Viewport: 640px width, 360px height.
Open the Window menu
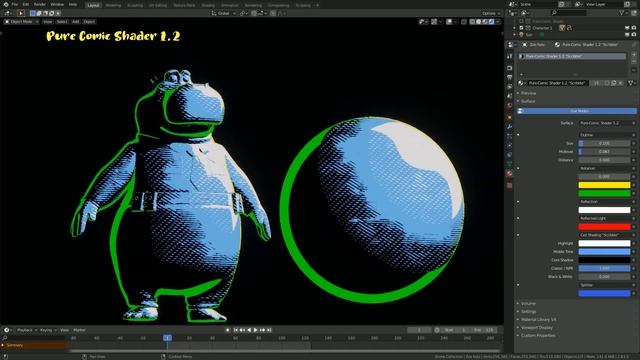pos(57,4)
